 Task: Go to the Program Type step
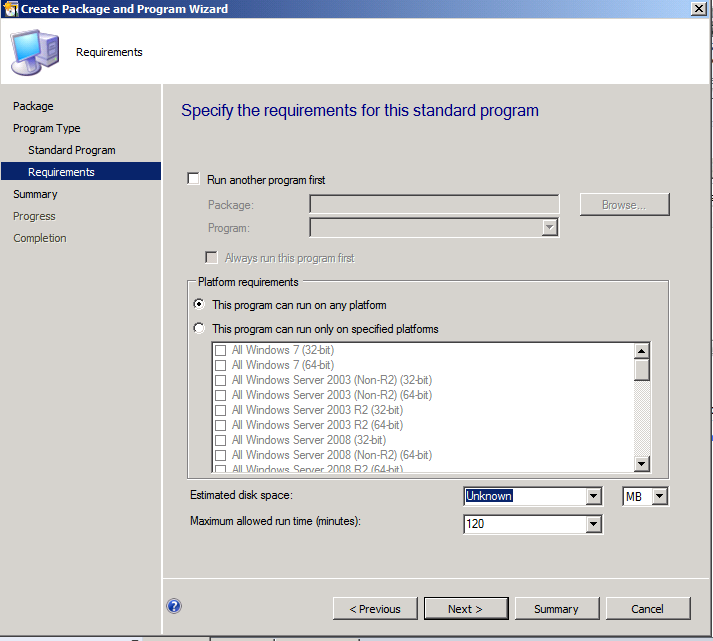click(46, 128)
